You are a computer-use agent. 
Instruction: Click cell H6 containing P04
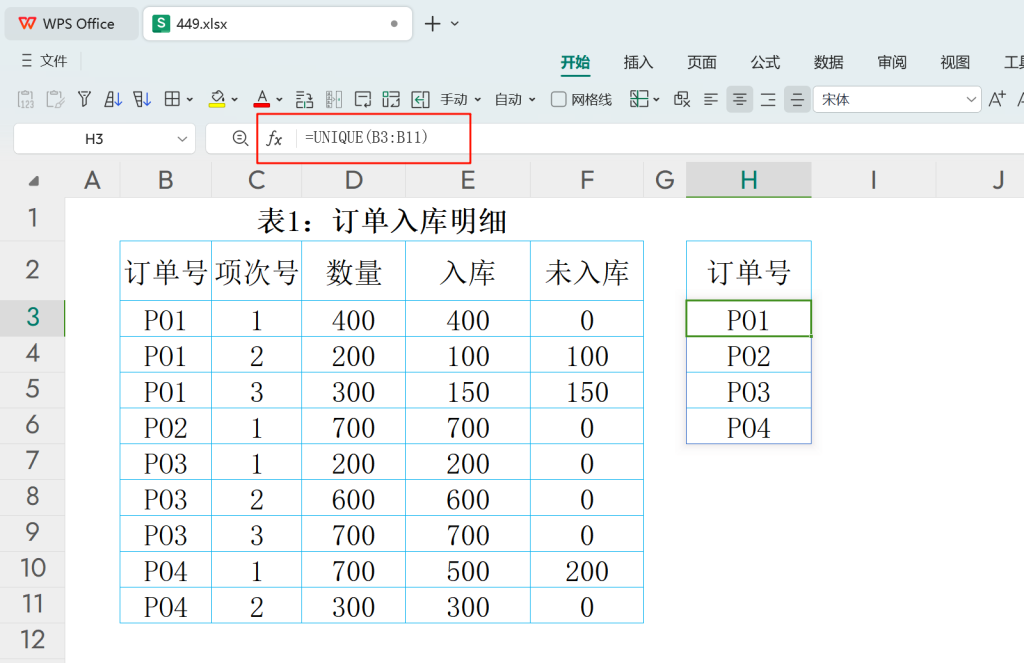tap(748, 427)
